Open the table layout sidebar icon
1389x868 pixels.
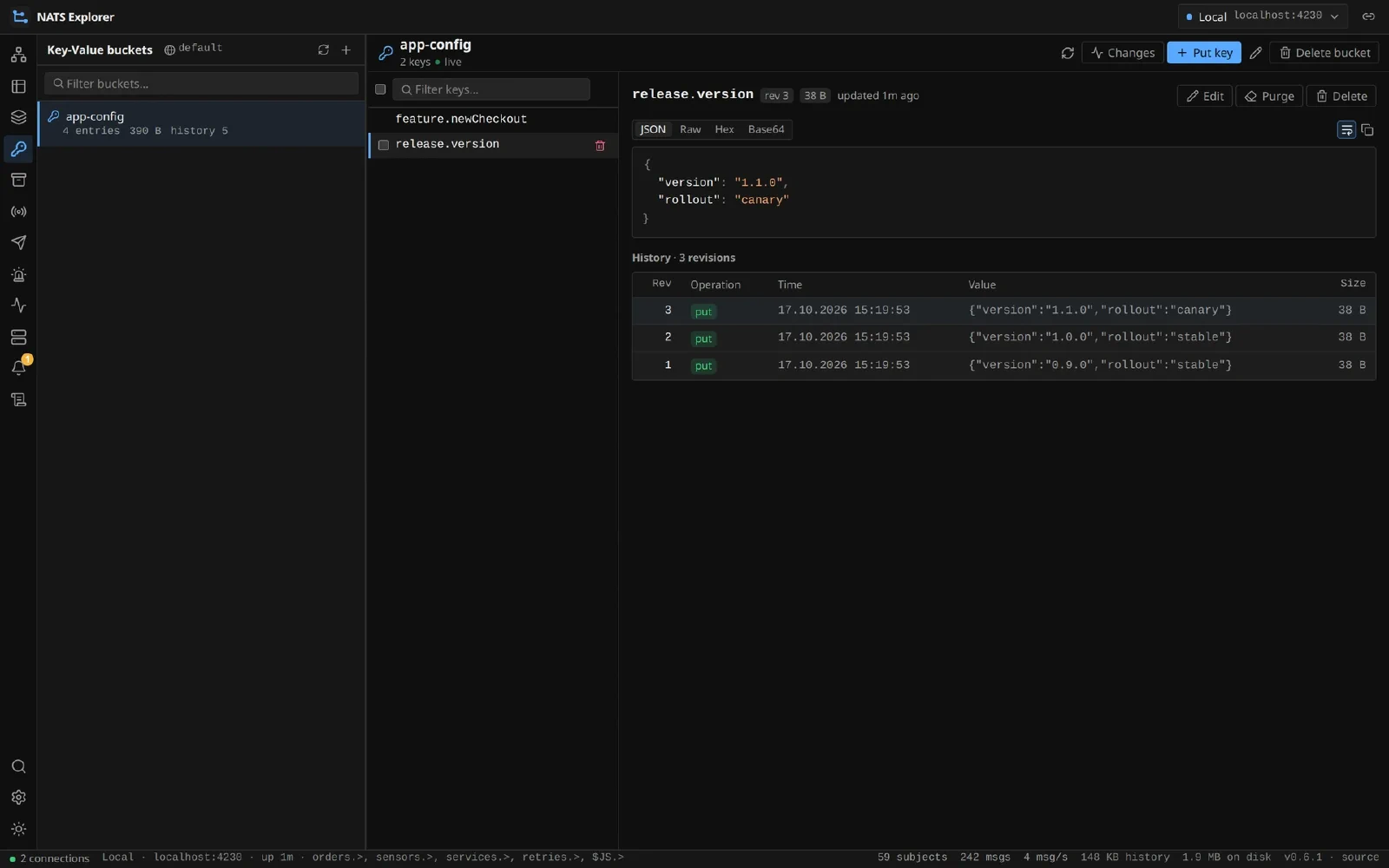point(18,86)
